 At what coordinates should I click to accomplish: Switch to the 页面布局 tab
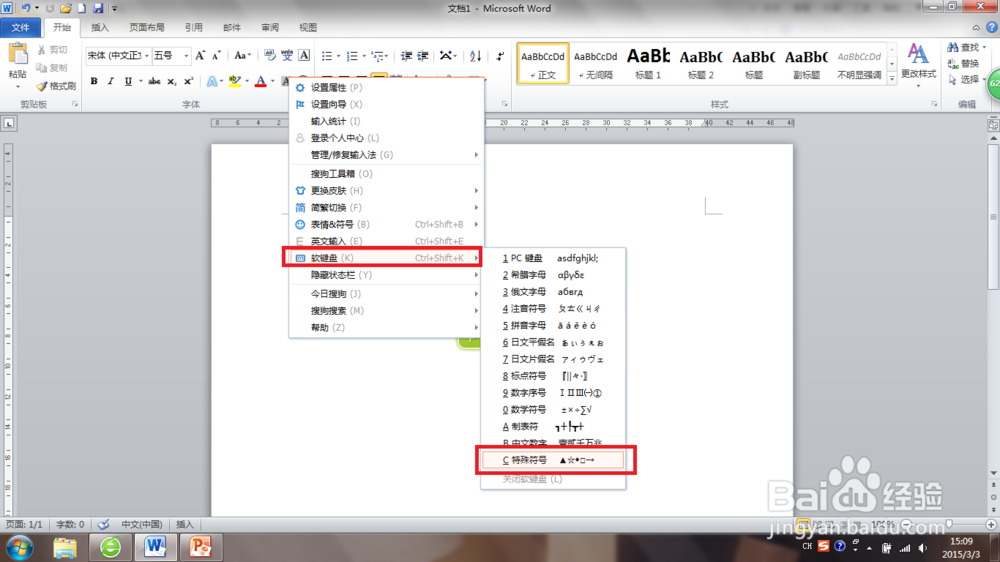coord(147,27)
